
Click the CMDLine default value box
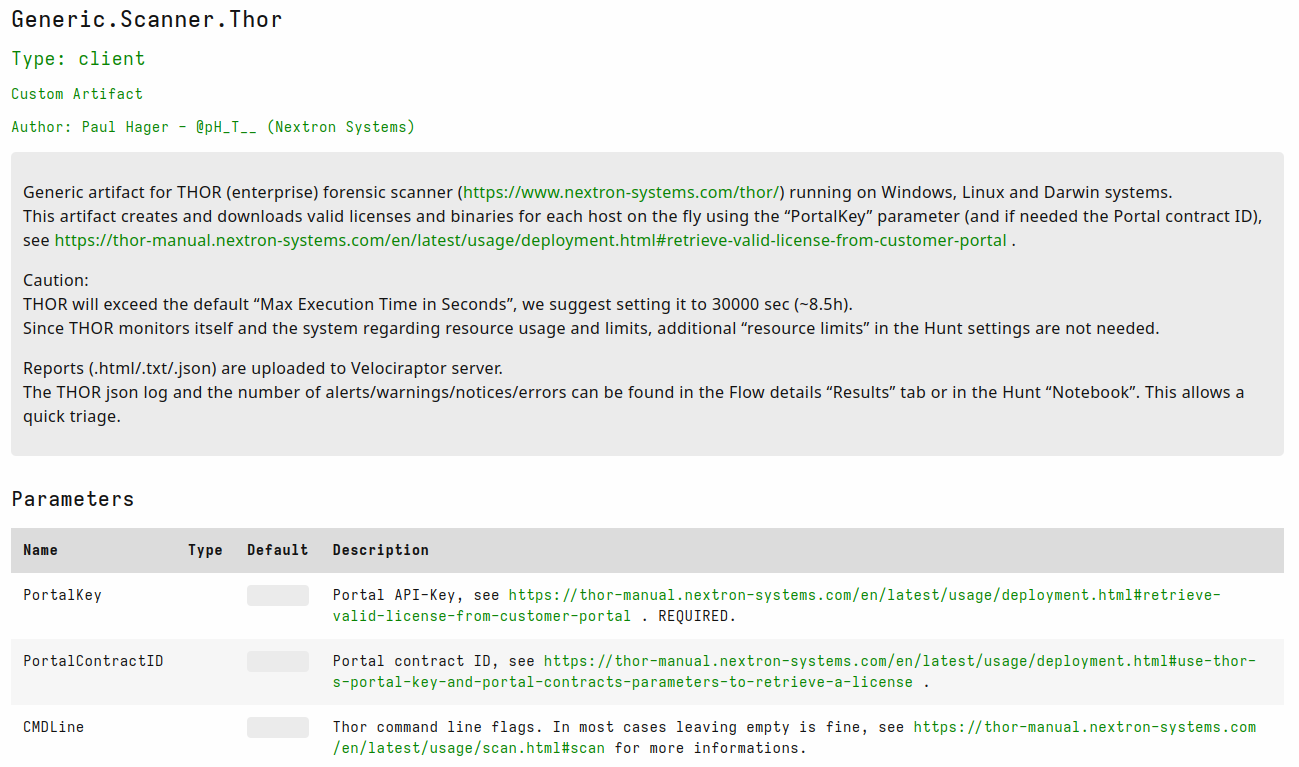(x=277, y=728)
